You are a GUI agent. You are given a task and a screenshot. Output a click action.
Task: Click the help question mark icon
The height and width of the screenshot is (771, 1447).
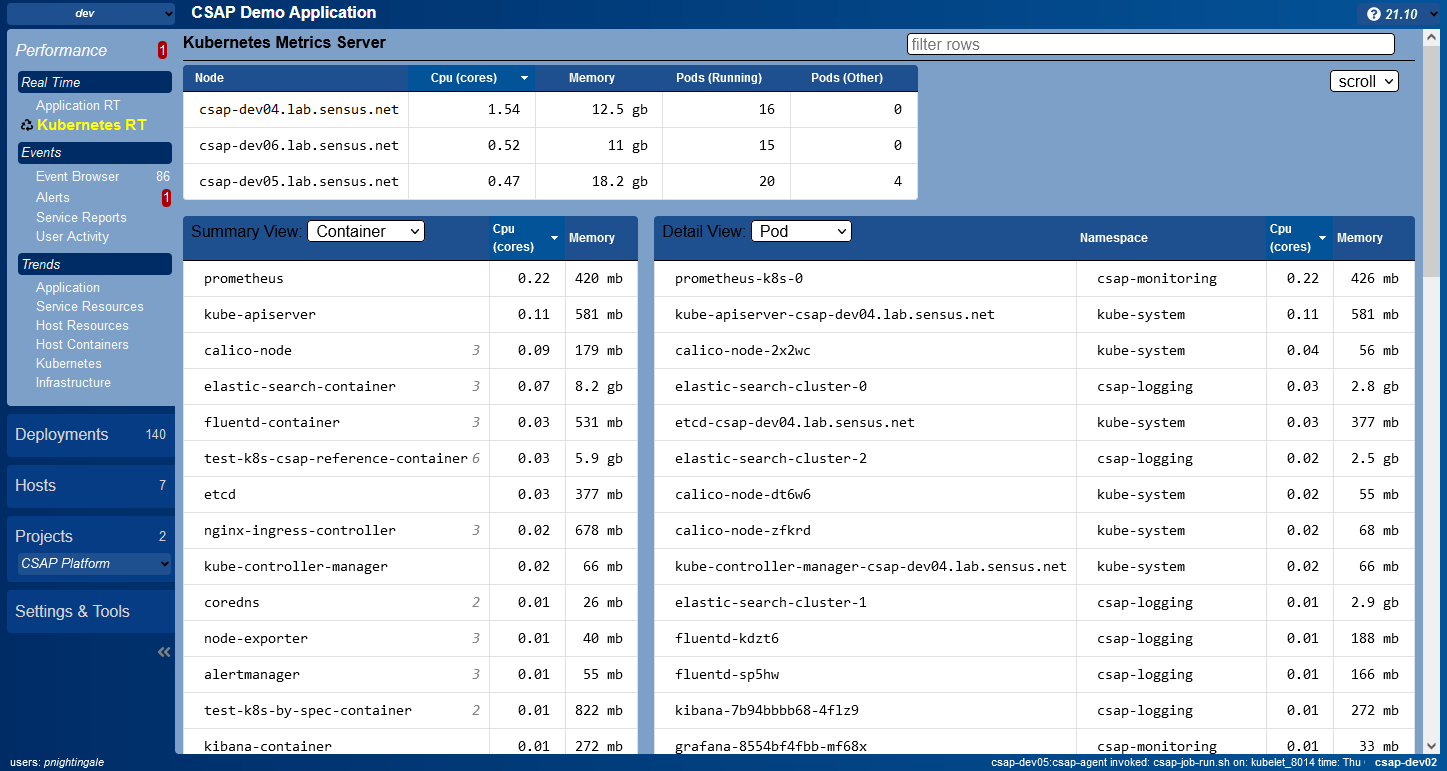pos(1374,14)
